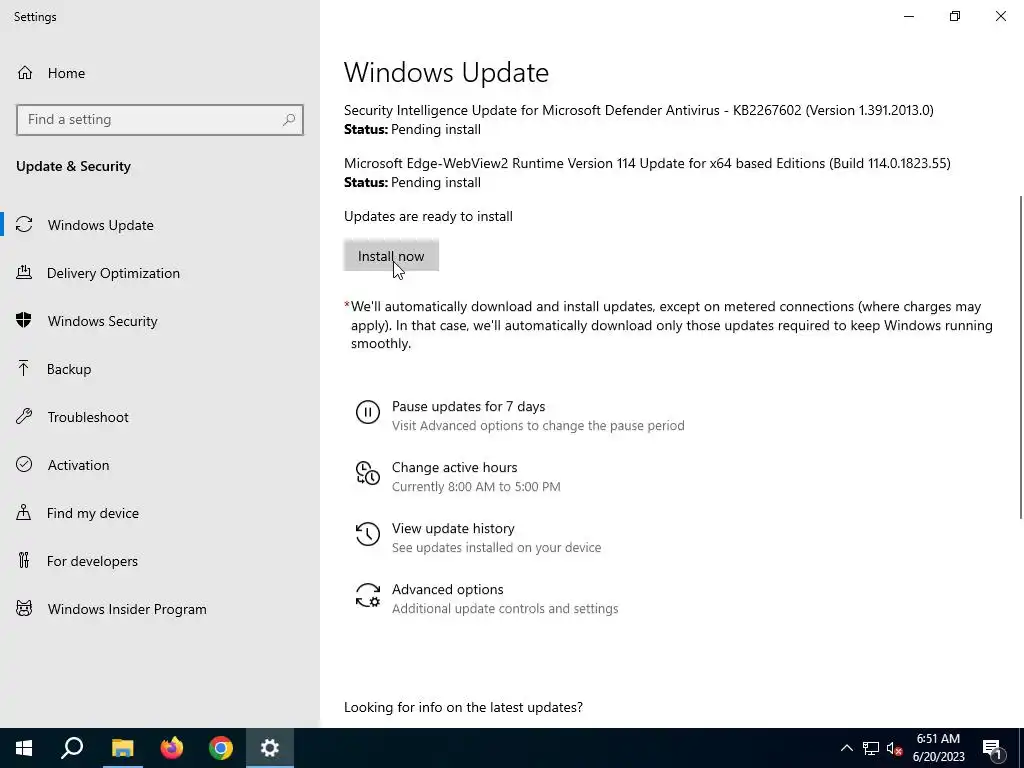Click 'Looking for info on the latest updates?'

coord(463,707)
